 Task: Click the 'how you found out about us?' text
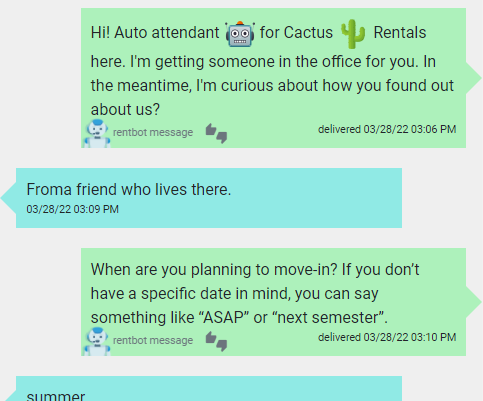tap(272, 98)
